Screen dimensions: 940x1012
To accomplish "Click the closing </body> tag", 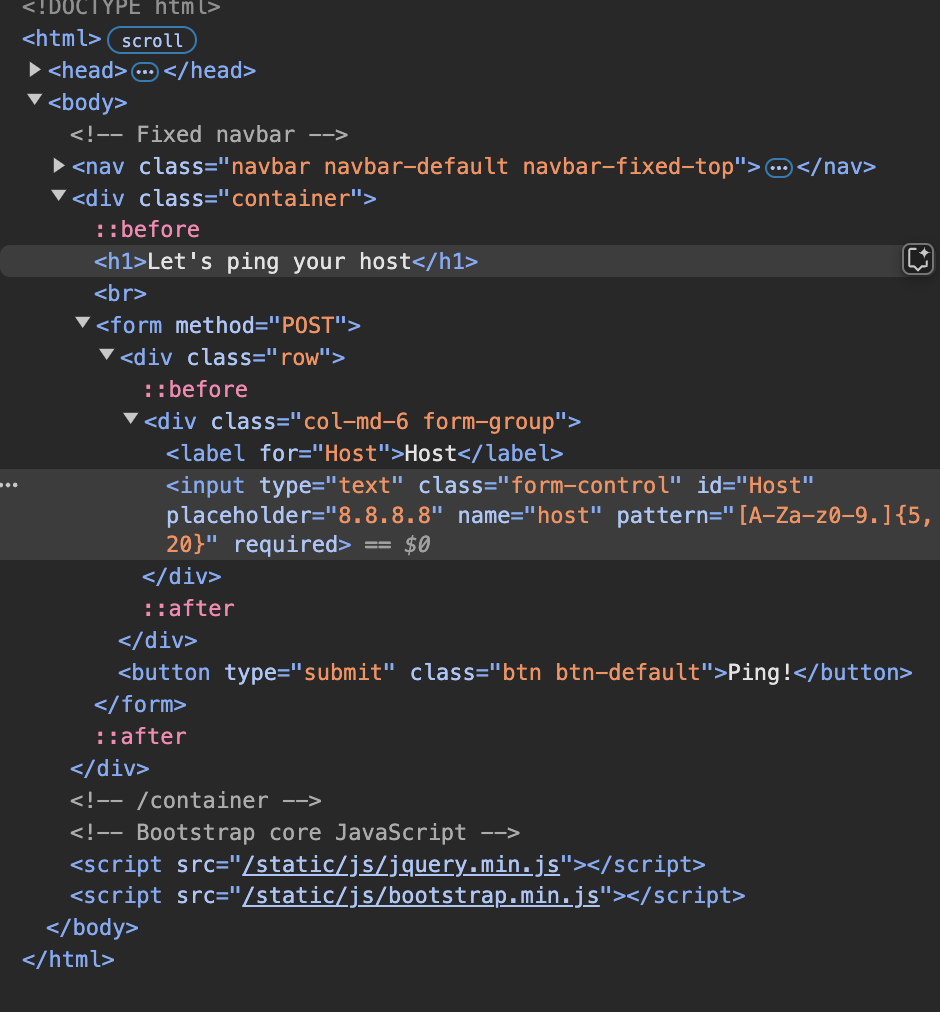I will (92, 927).
